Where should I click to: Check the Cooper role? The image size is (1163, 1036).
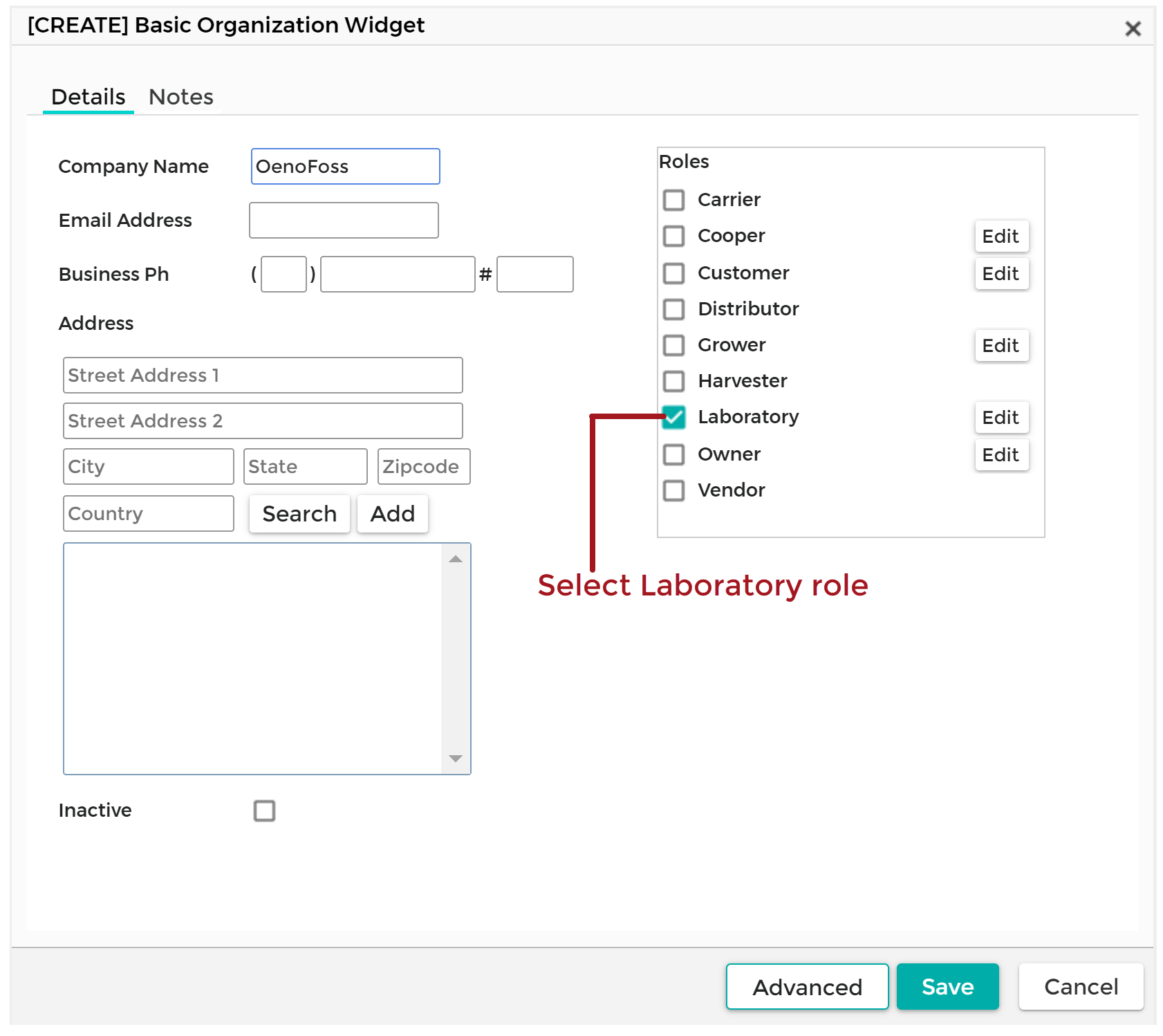pos(673,236)
